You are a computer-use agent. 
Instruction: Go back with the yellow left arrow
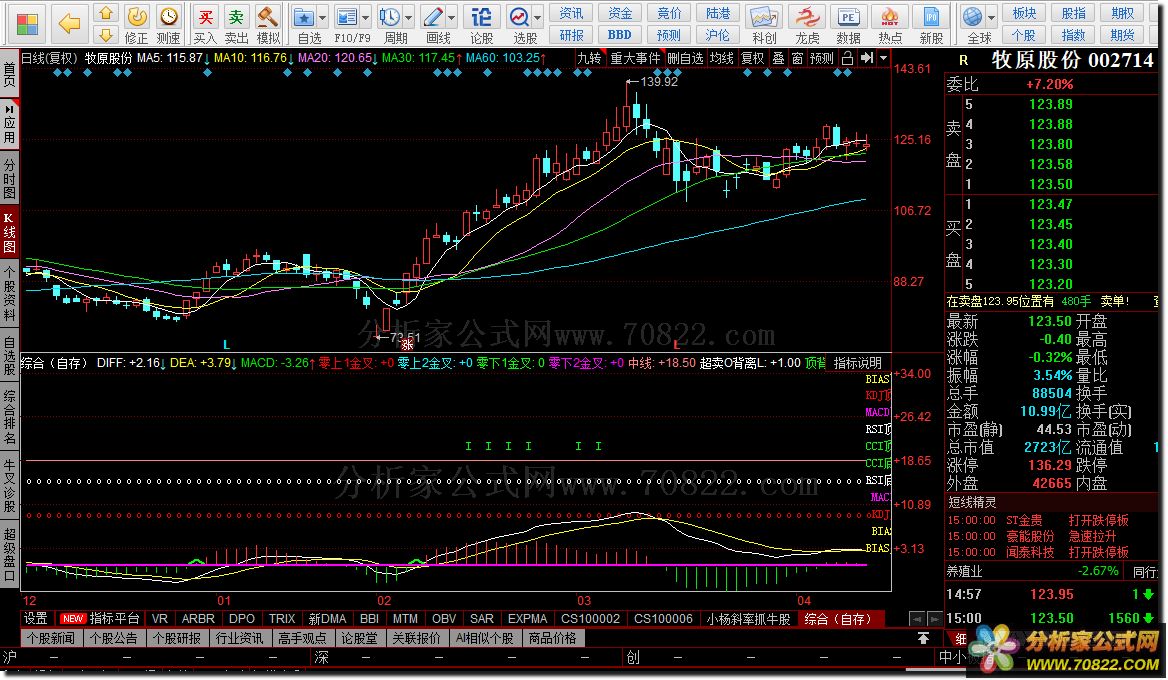pos(69,23)
